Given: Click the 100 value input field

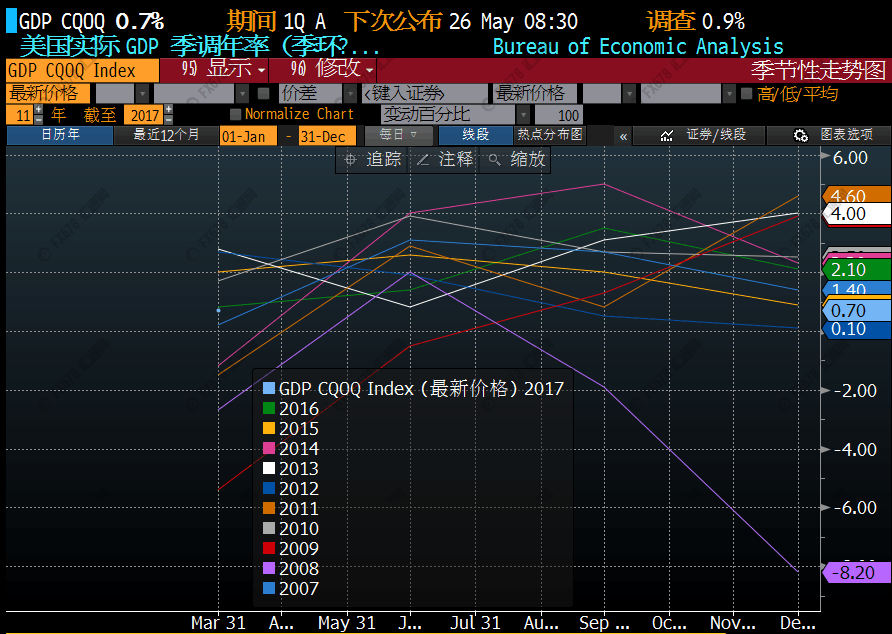Looking at the screenshot, I should click(561, 113).
